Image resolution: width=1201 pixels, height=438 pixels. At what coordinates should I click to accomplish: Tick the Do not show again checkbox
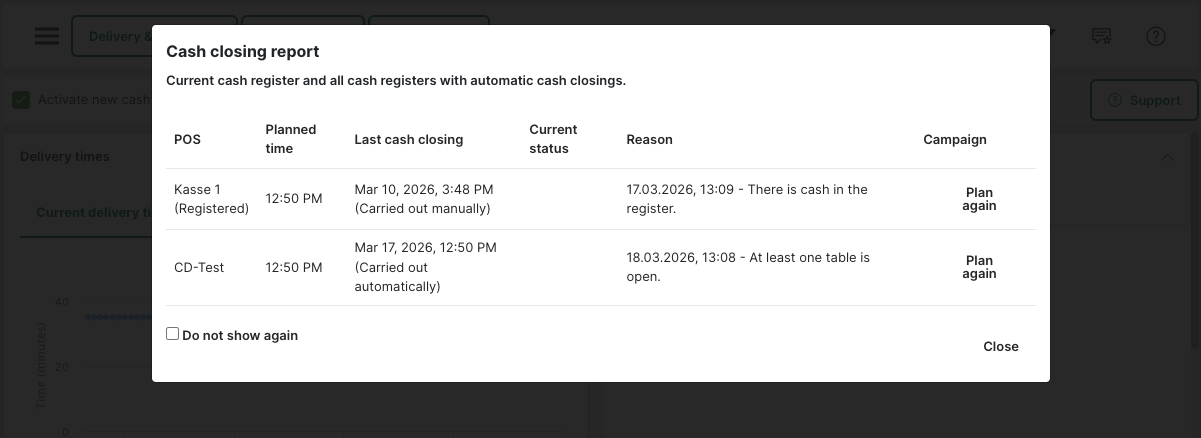coord(173,334)
